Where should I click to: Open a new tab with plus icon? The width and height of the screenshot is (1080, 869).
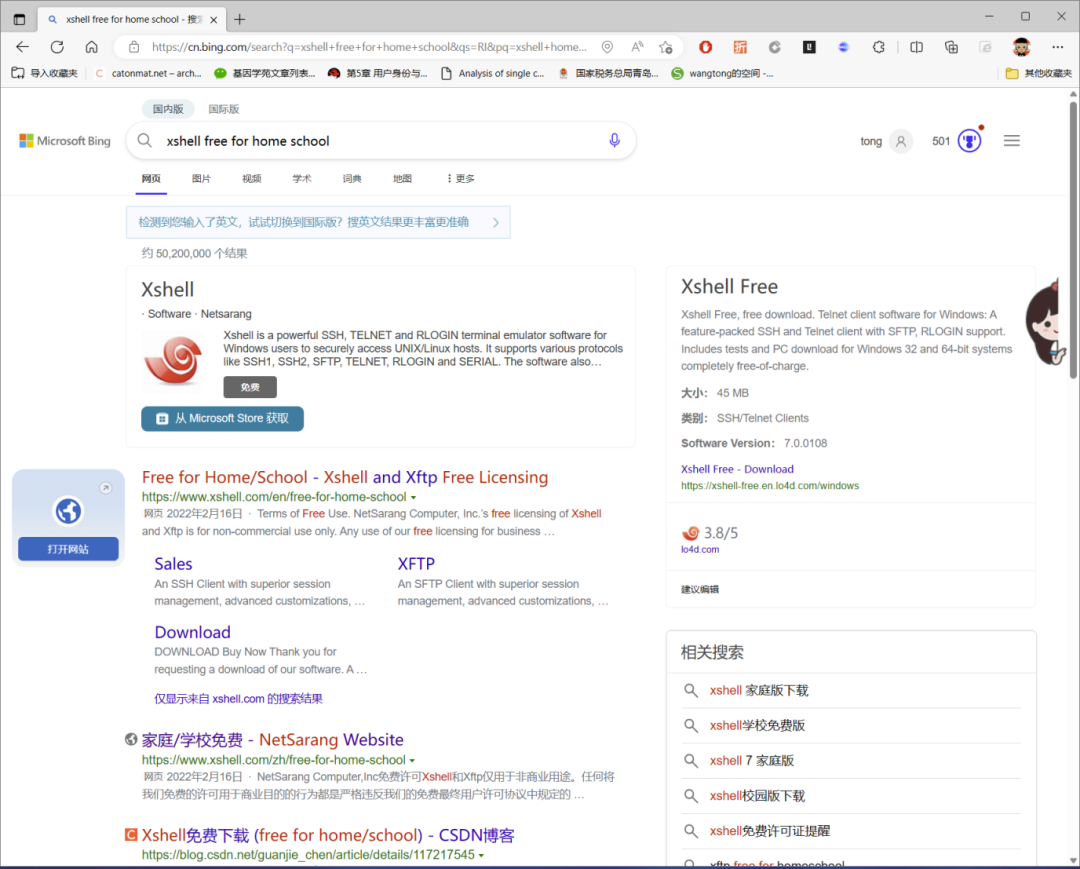click(x=239, y=19)
